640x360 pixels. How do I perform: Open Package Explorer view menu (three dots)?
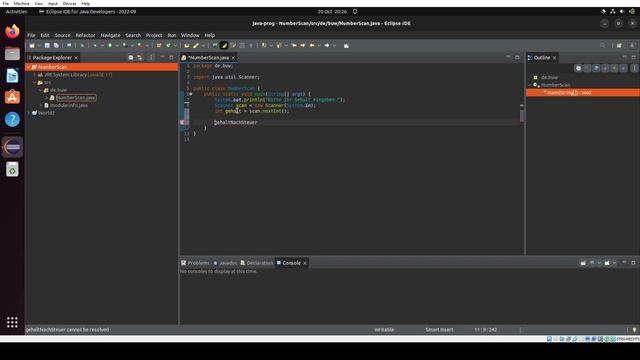(151, 58)
